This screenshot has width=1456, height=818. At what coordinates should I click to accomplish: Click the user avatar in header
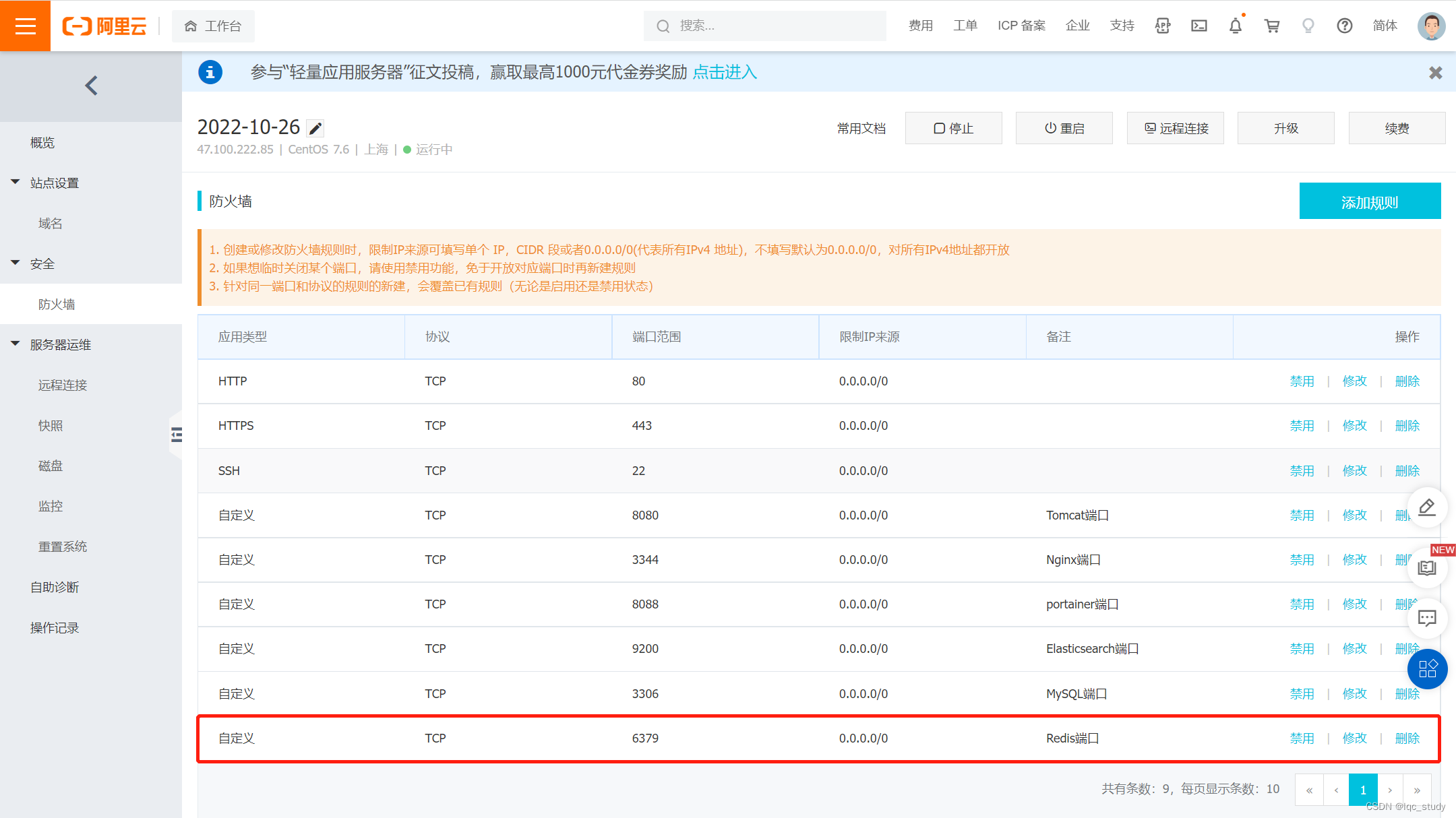[x=1430, y=26]
